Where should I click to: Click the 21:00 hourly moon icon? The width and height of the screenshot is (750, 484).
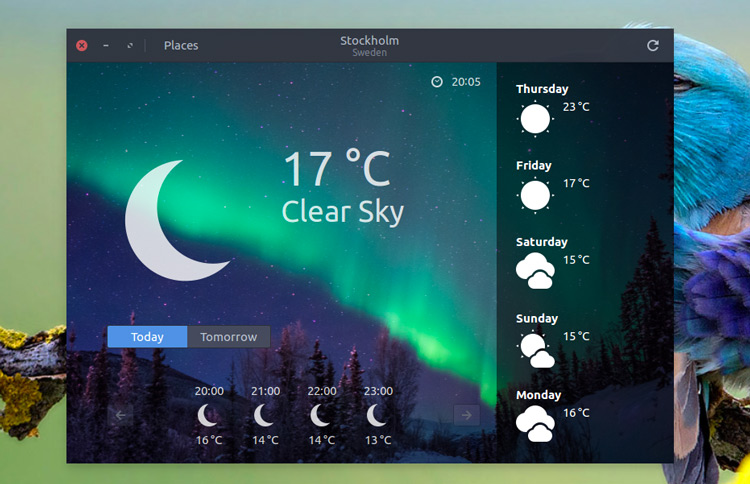point(265,415)
